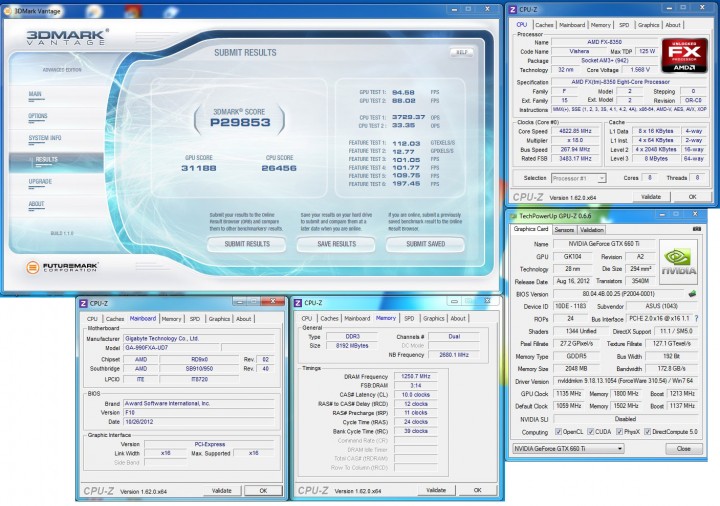
Task: Click the Help button in 3DMark
Action: (461, 52)
